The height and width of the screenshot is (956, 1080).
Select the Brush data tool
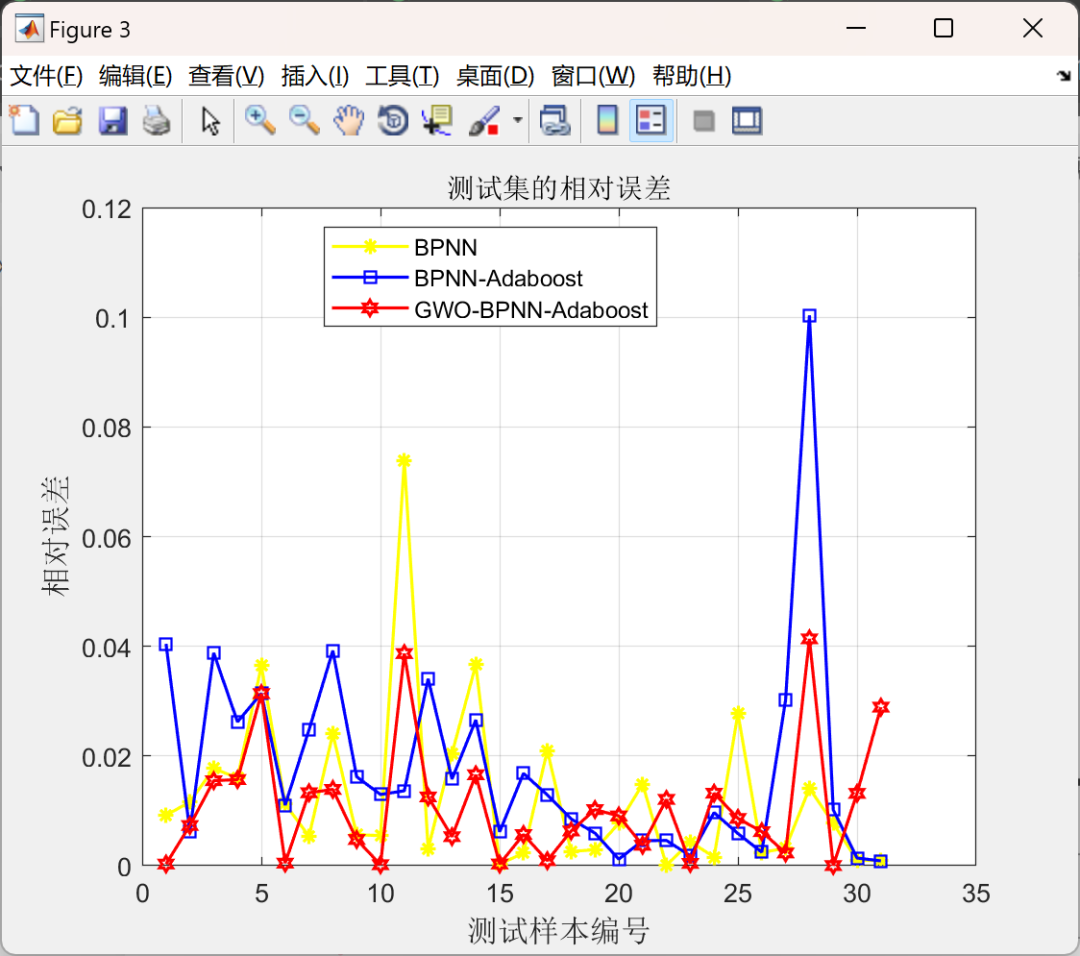tap(484, 121)
